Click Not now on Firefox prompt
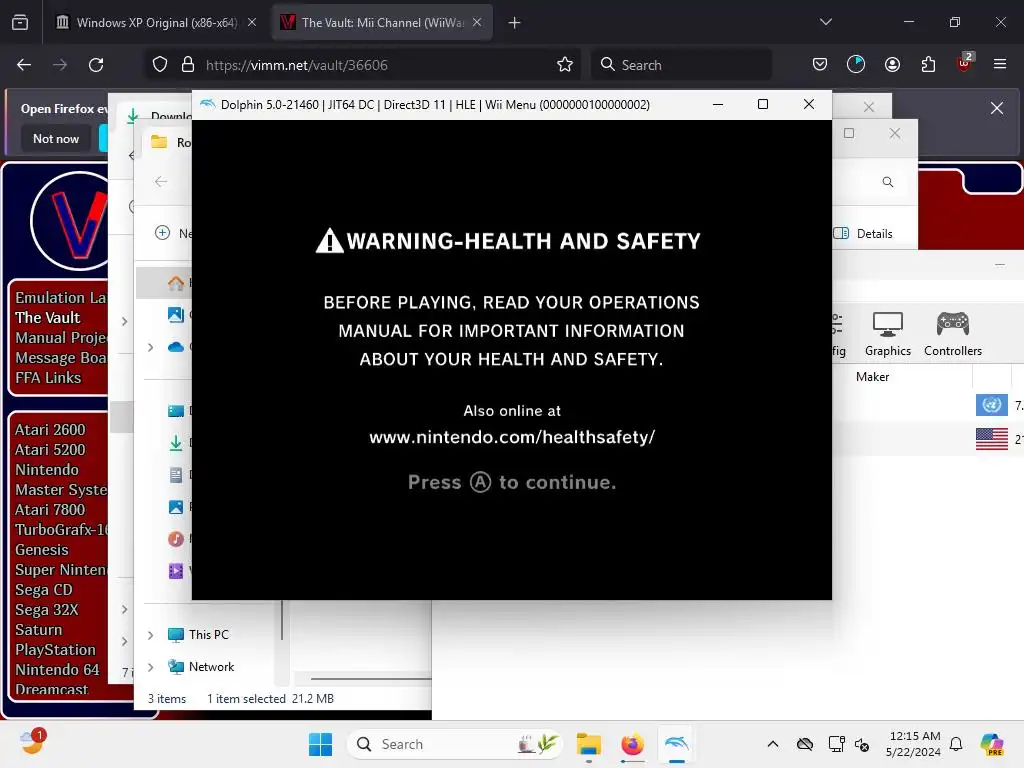Screen dimensions: 1024x768 (x=56, y=138)
